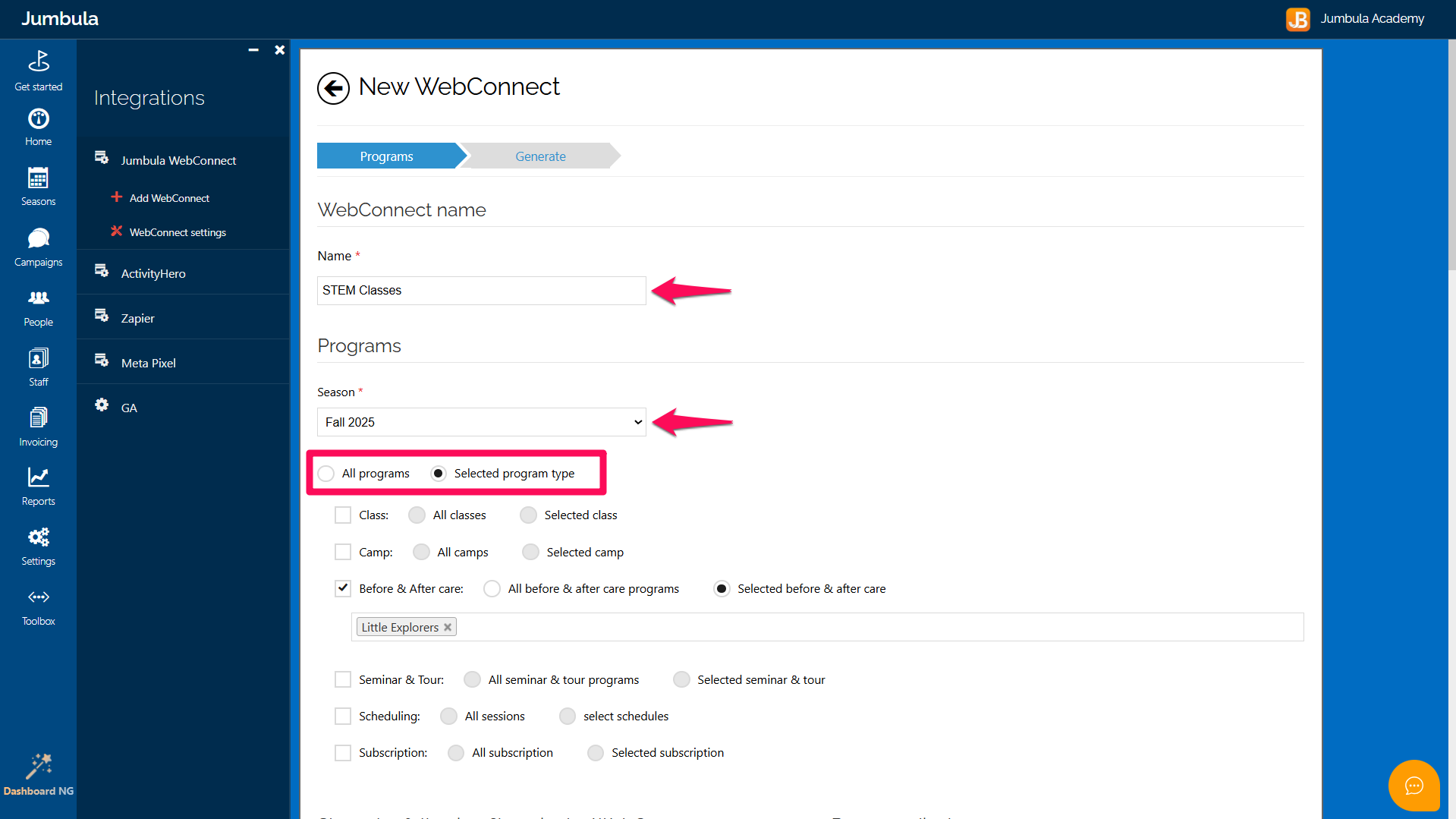Screen dimensions: 1456x819
Task: Click the ActivityHero integration icon
Action: (102, 270)
